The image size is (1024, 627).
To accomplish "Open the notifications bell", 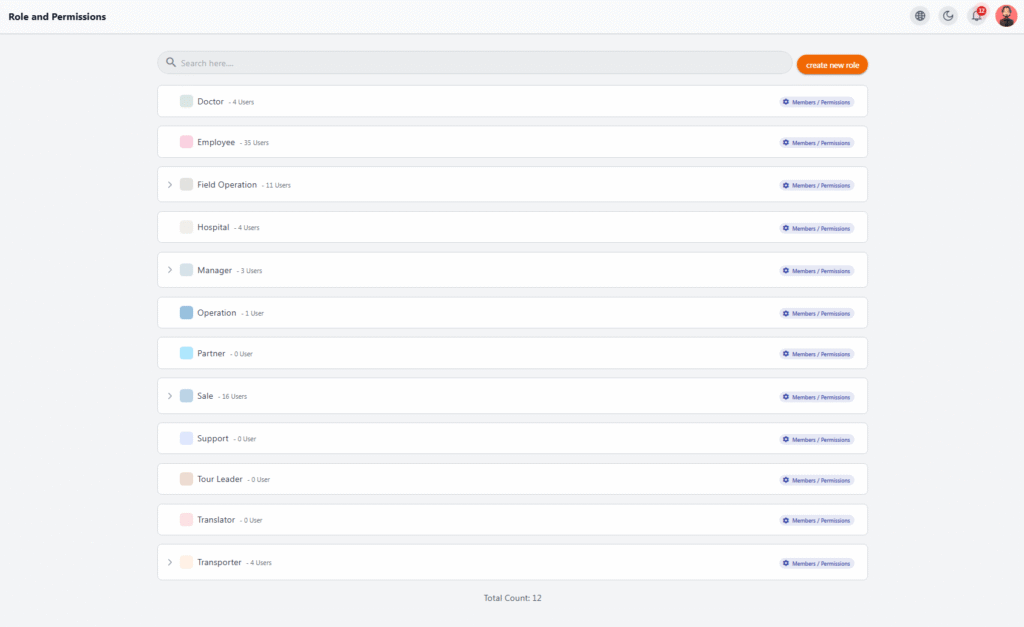I will (977, 16).
